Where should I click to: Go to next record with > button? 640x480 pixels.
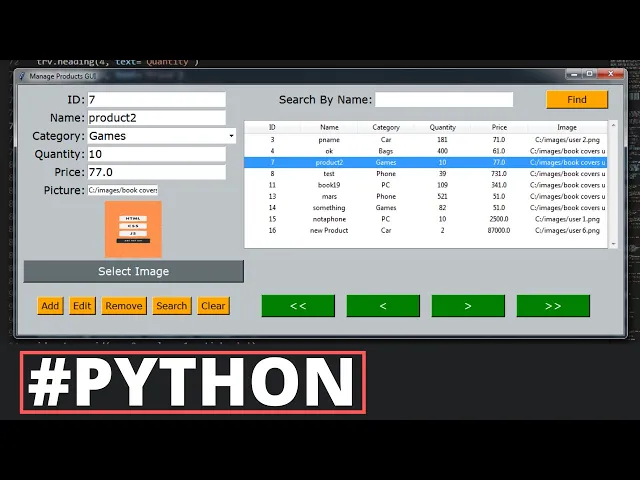[x=468, y=306]
